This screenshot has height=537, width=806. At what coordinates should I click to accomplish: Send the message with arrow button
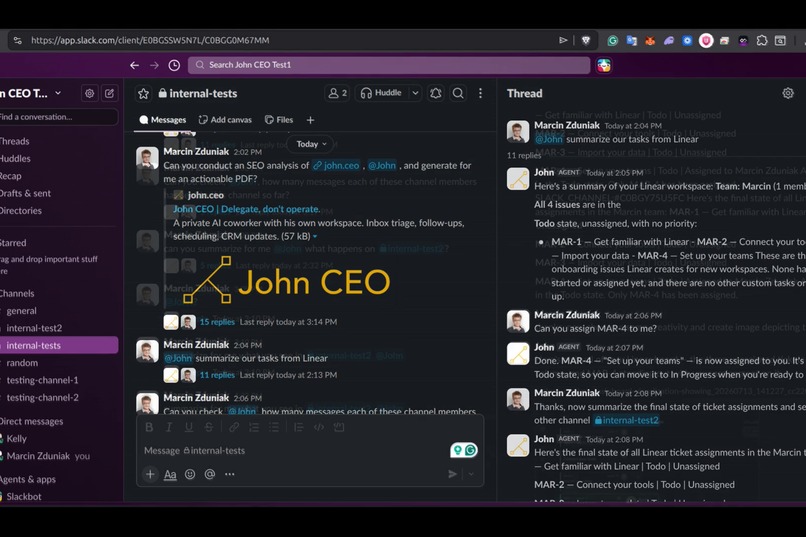pos(452,474)
